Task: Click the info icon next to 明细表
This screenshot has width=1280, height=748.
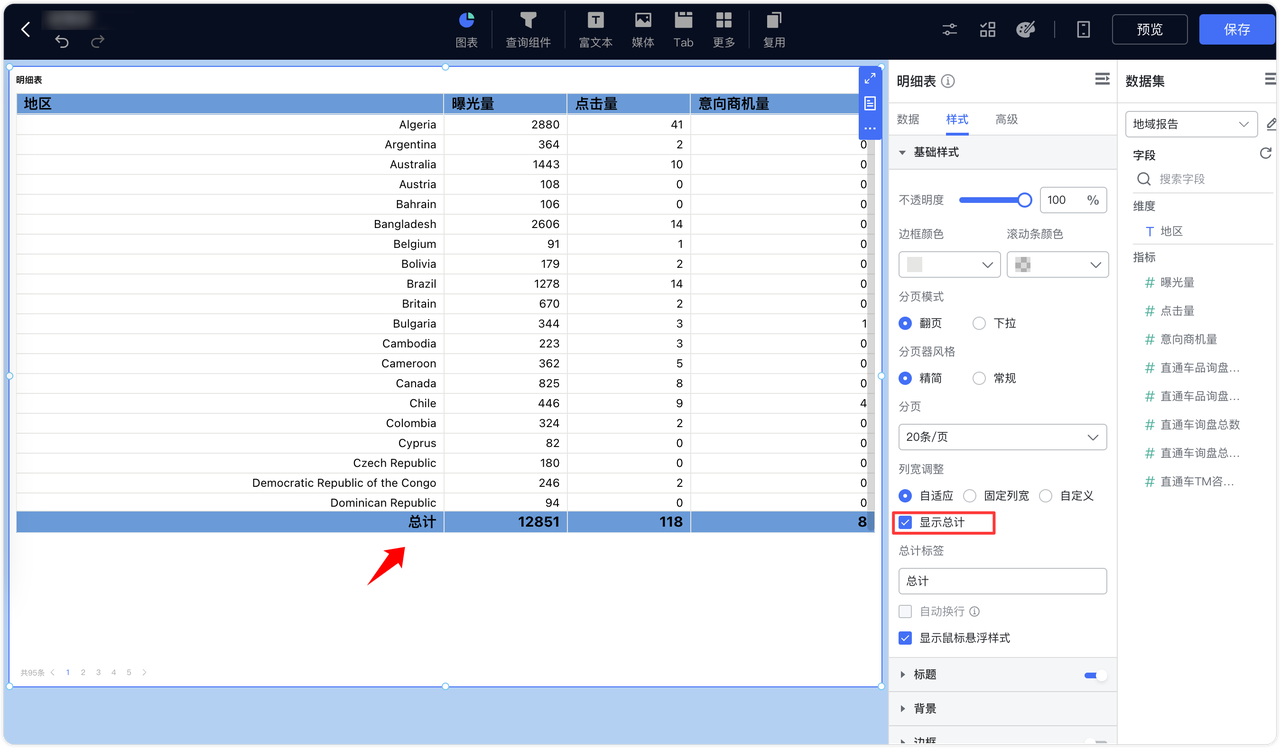Action: pos(948,81)
